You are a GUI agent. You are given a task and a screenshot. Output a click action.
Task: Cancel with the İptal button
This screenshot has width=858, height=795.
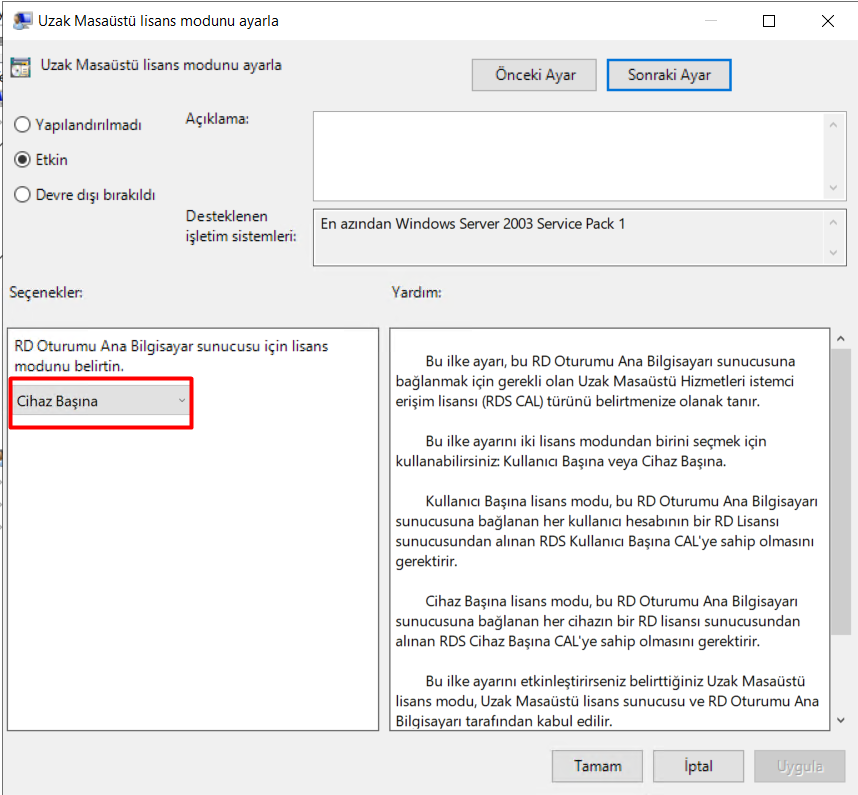[698, 766]
